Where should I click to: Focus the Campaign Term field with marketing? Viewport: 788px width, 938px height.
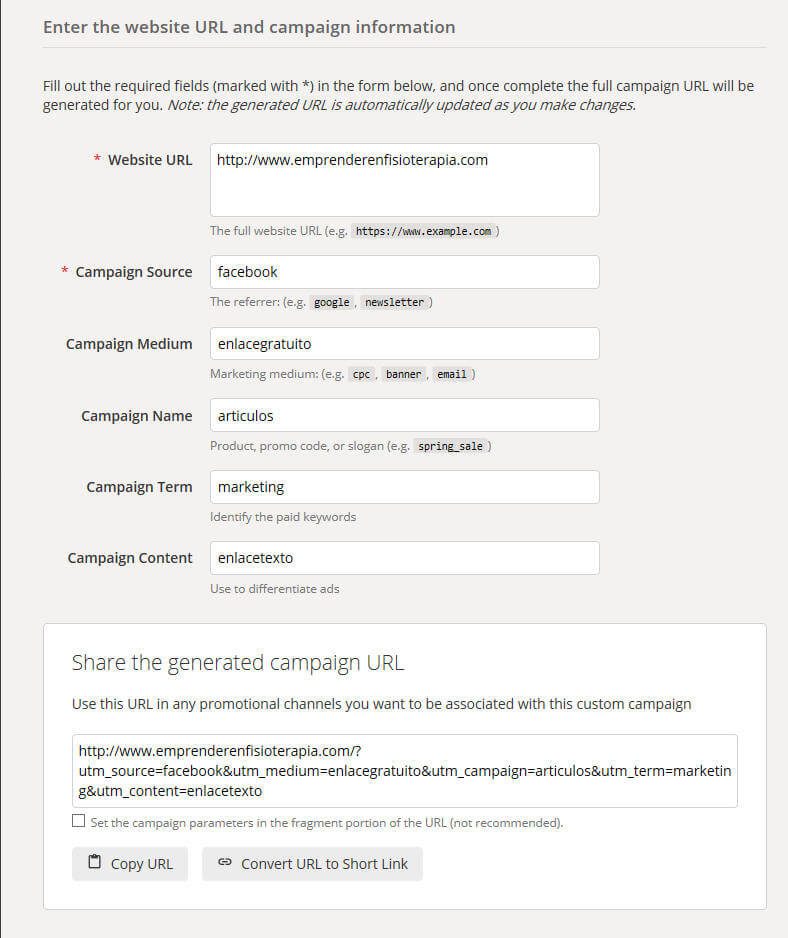(x=404, y=487)
